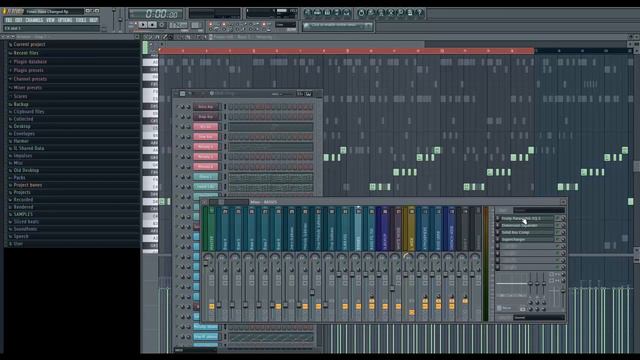
Task: Open the HELP menu
Action: (93, 20)
